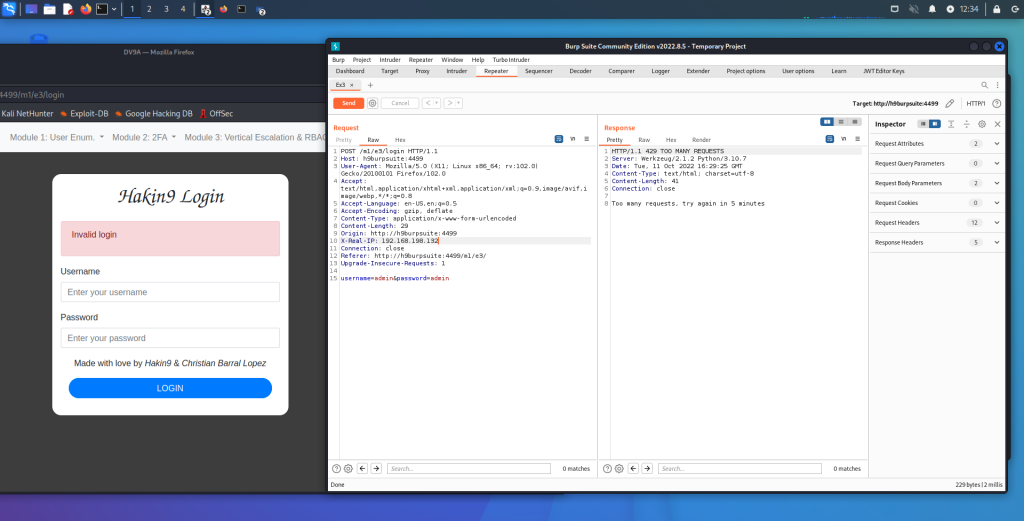Focus Username field in Firefox login
The image size is (1024, 521).
click(x=170, y=292)
